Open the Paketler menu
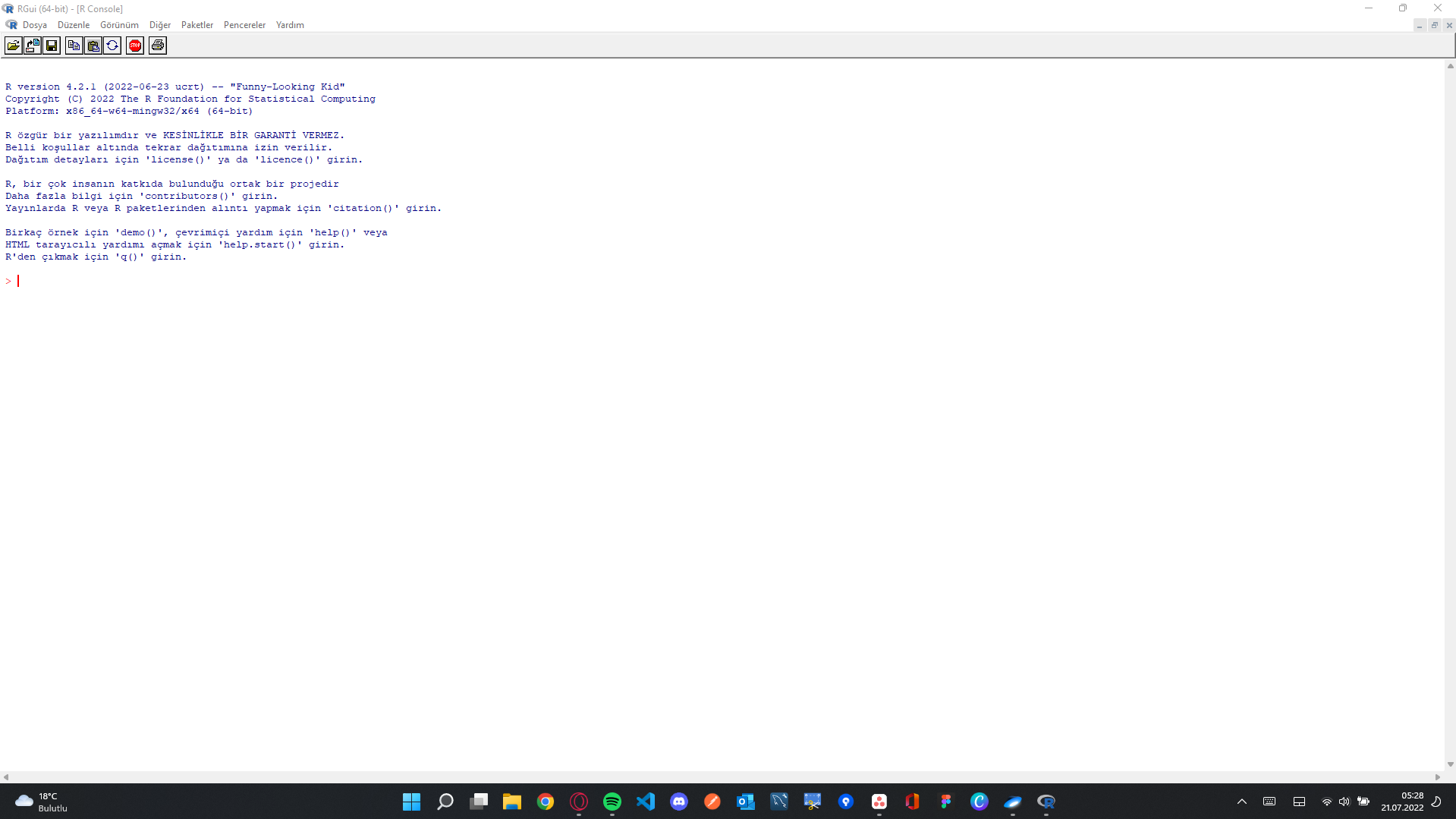This screenshot has width=1456, height=819. click(x=197, y=24)
